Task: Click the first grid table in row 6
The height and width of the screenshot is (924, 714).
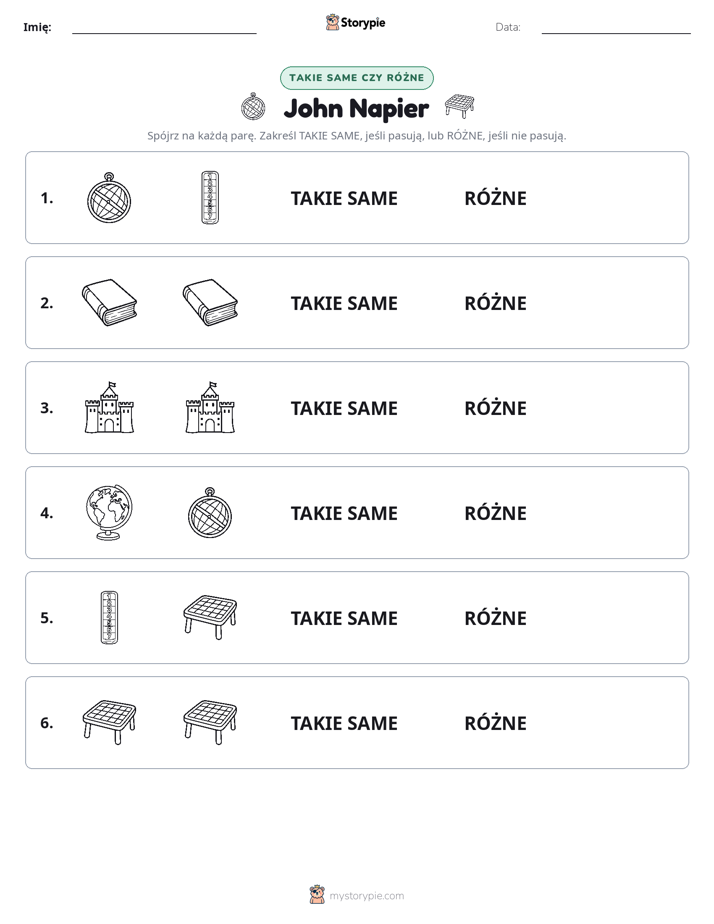Action: [110, 722]
